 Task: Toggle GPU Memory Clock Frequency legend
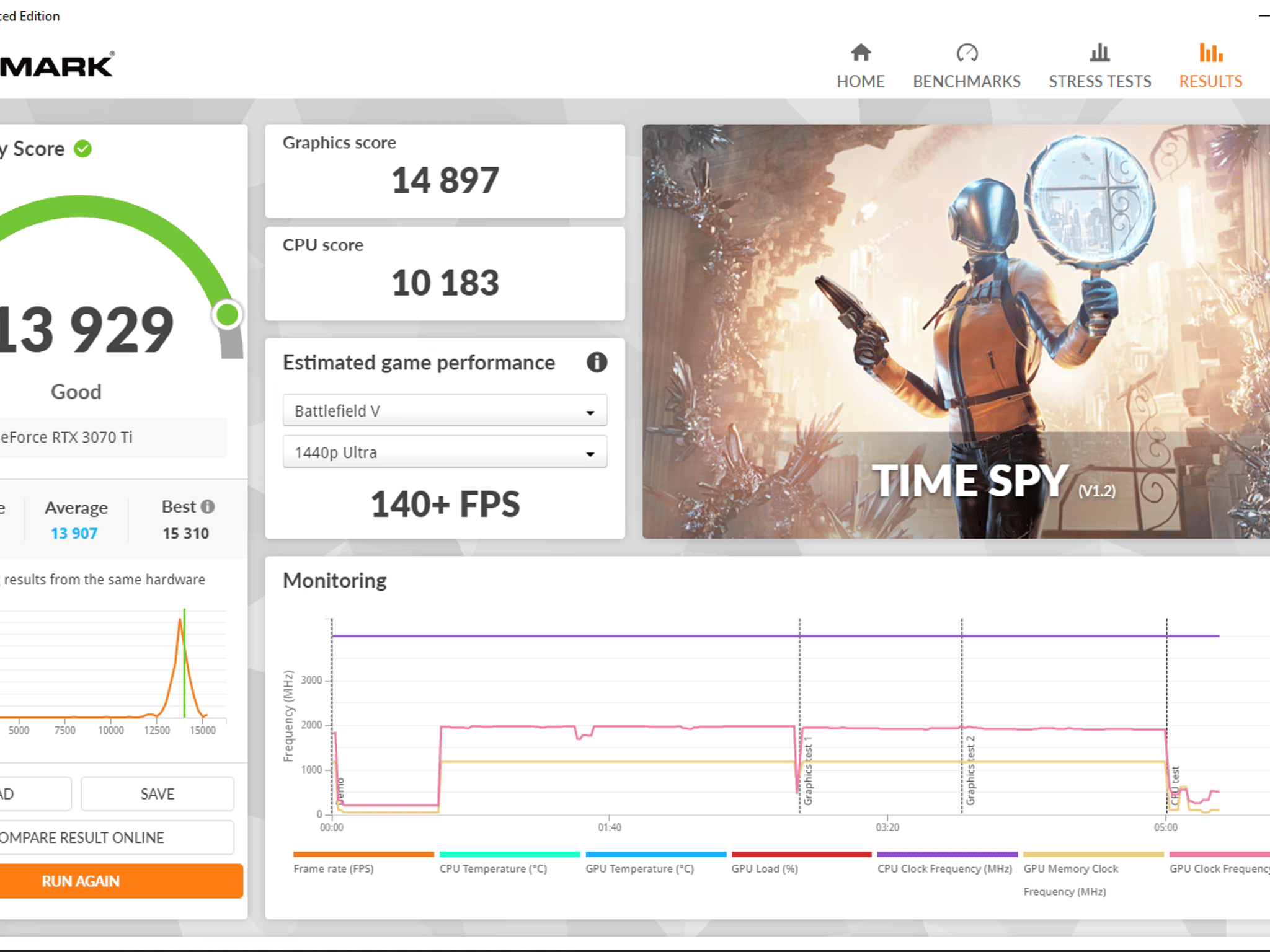pyautogui.click(x=1093, y=875)
